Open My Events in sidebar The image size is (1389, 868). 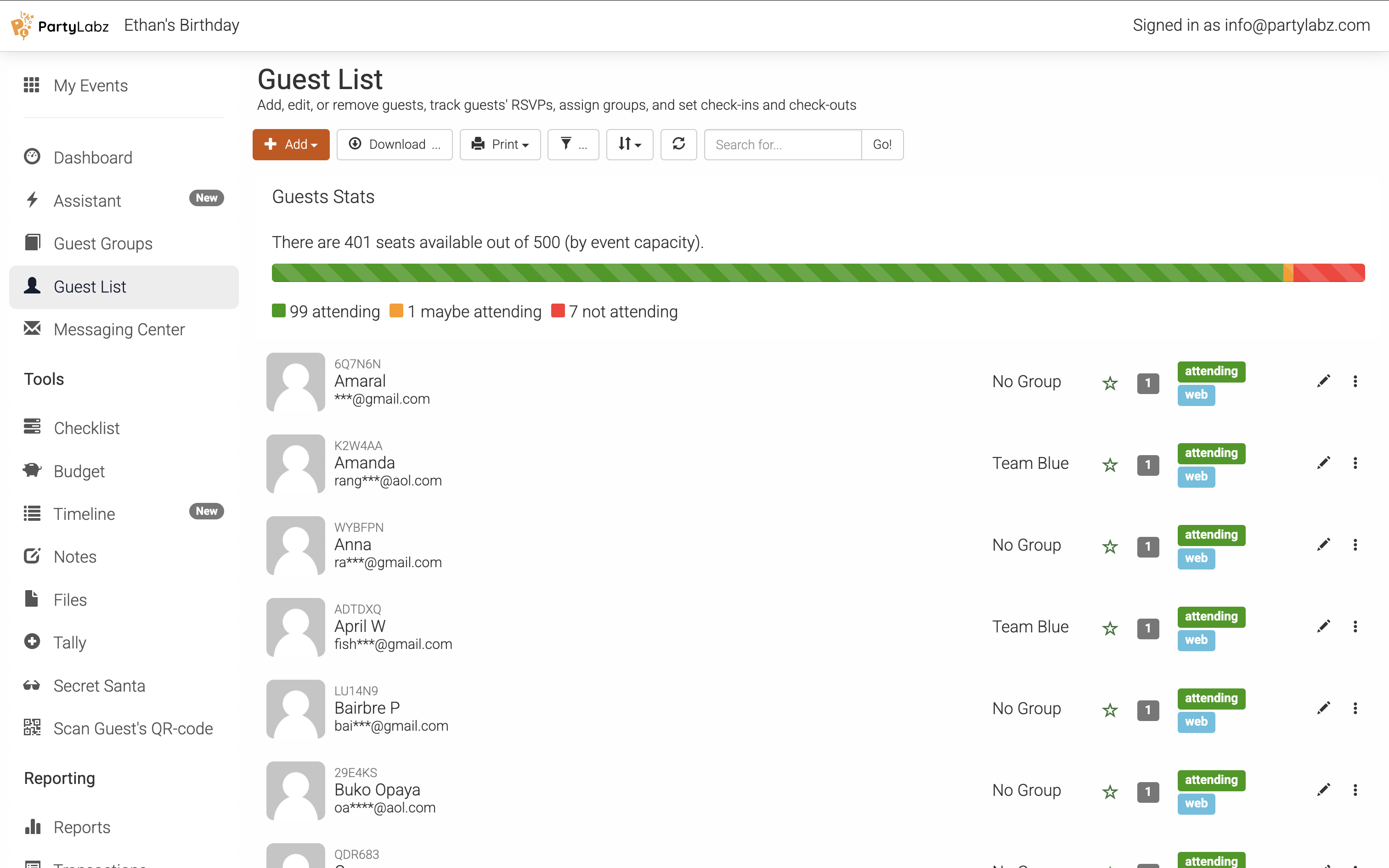[x=124, y=85]
